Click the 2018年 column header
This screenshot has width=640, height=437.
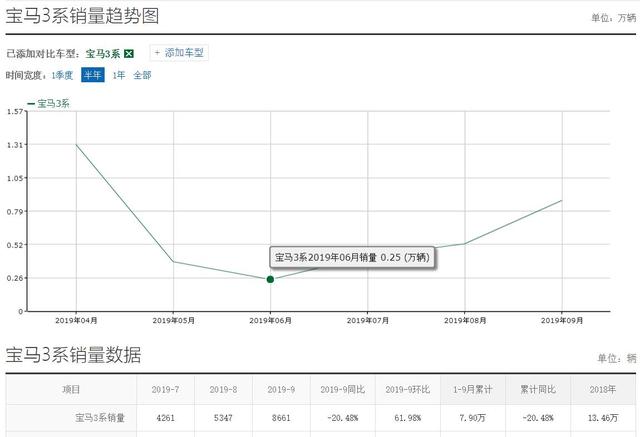[603, 390]
